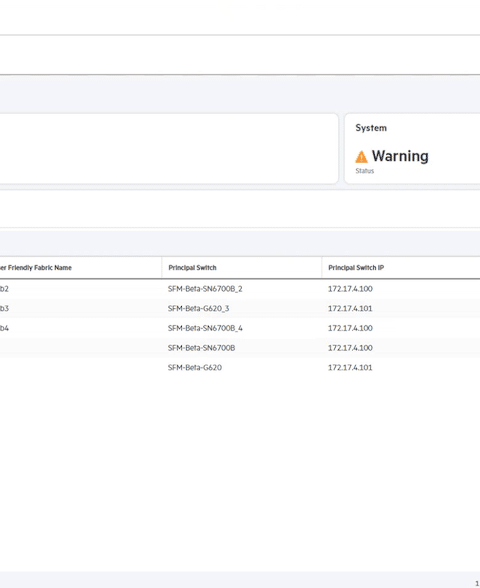Click the IP address in SFM-Beta-SN6700B_4 row
The width and height of the screenshot is (480, 588).
pyautogui.click(x=350, y=328)
